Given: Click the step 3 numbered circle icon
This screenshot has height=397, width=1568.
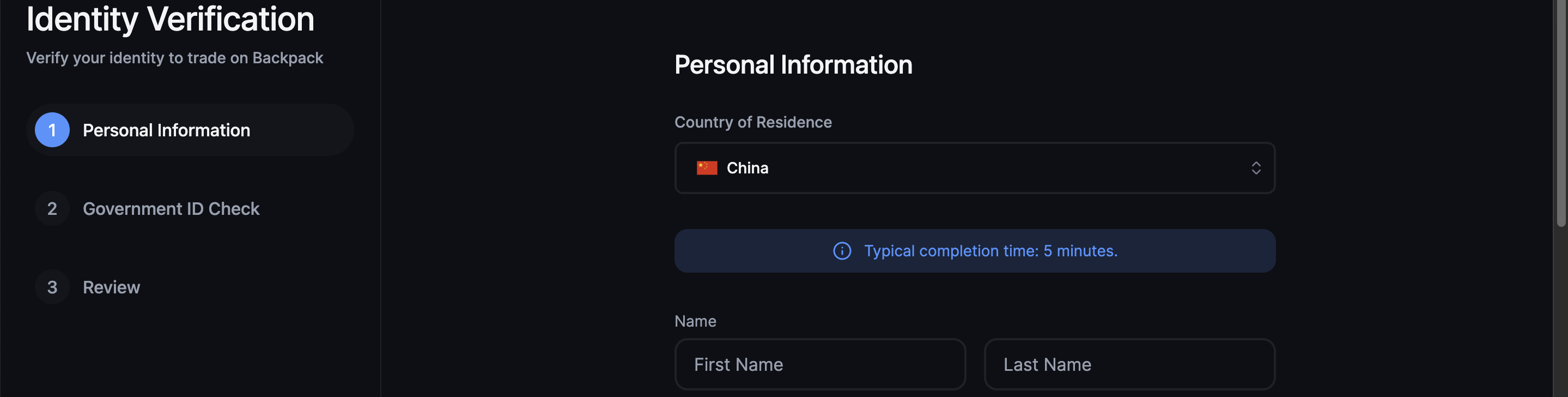Looking at the screenshot, I should click(x=52, y=287).
